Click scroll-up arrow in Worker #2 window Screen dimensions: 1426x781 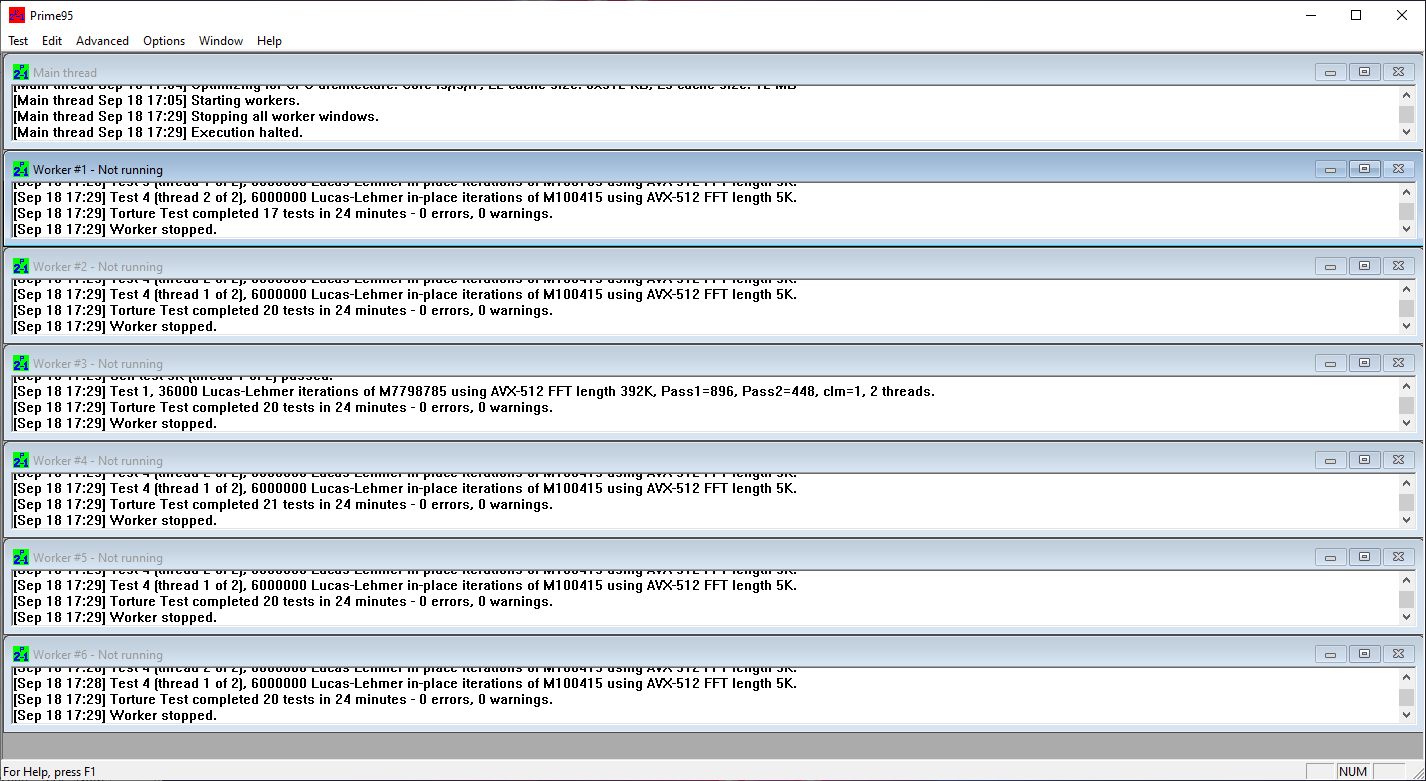tap(1407, 289)
